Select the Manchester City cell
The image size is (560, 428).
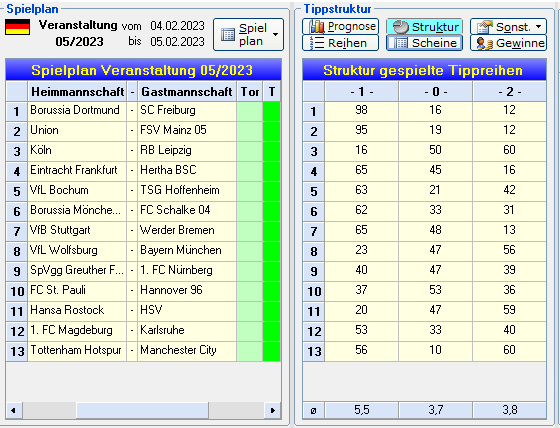click(x=187, y=352)
